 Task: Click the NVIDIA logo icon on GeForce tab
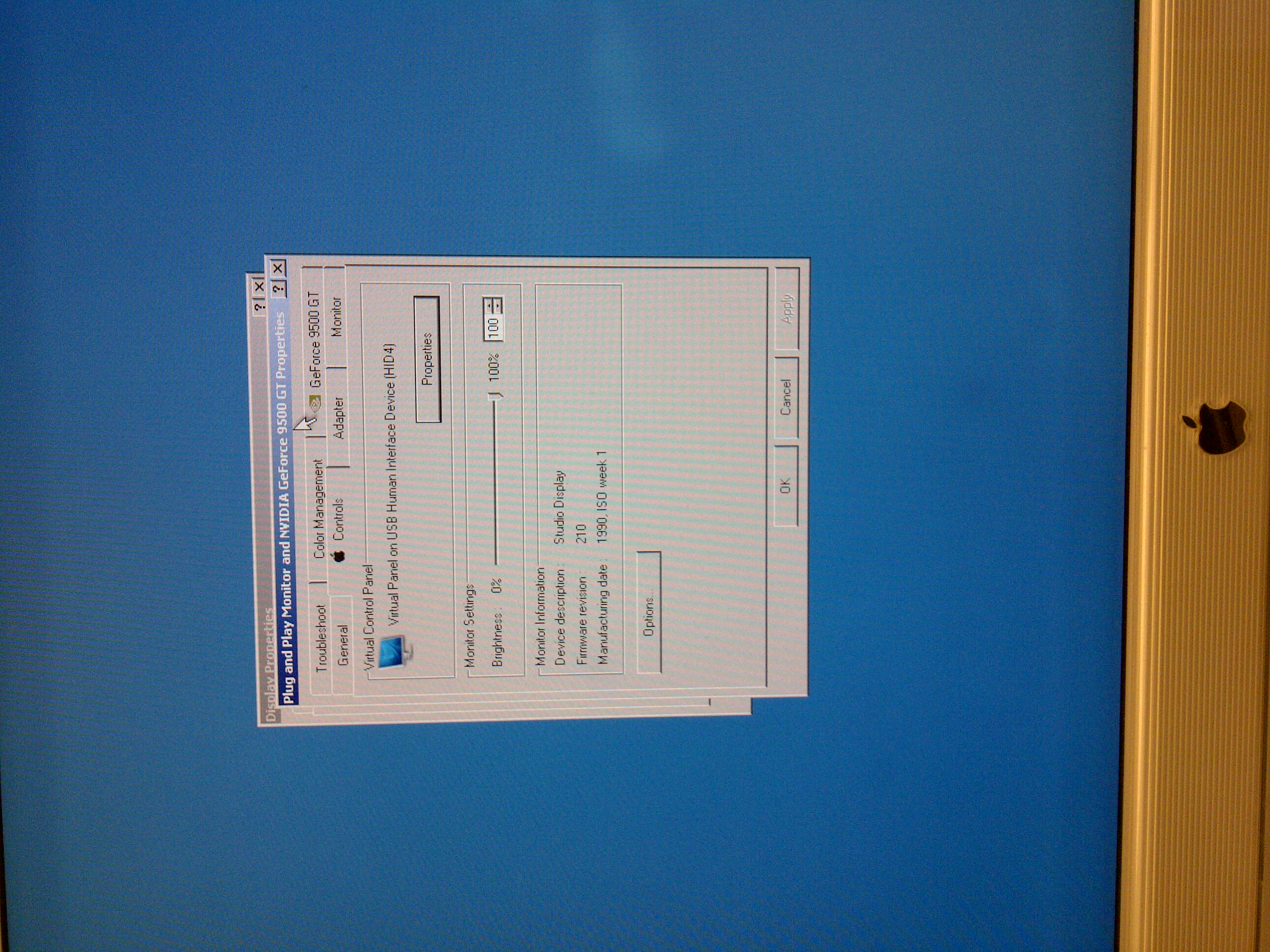[315, 404]
